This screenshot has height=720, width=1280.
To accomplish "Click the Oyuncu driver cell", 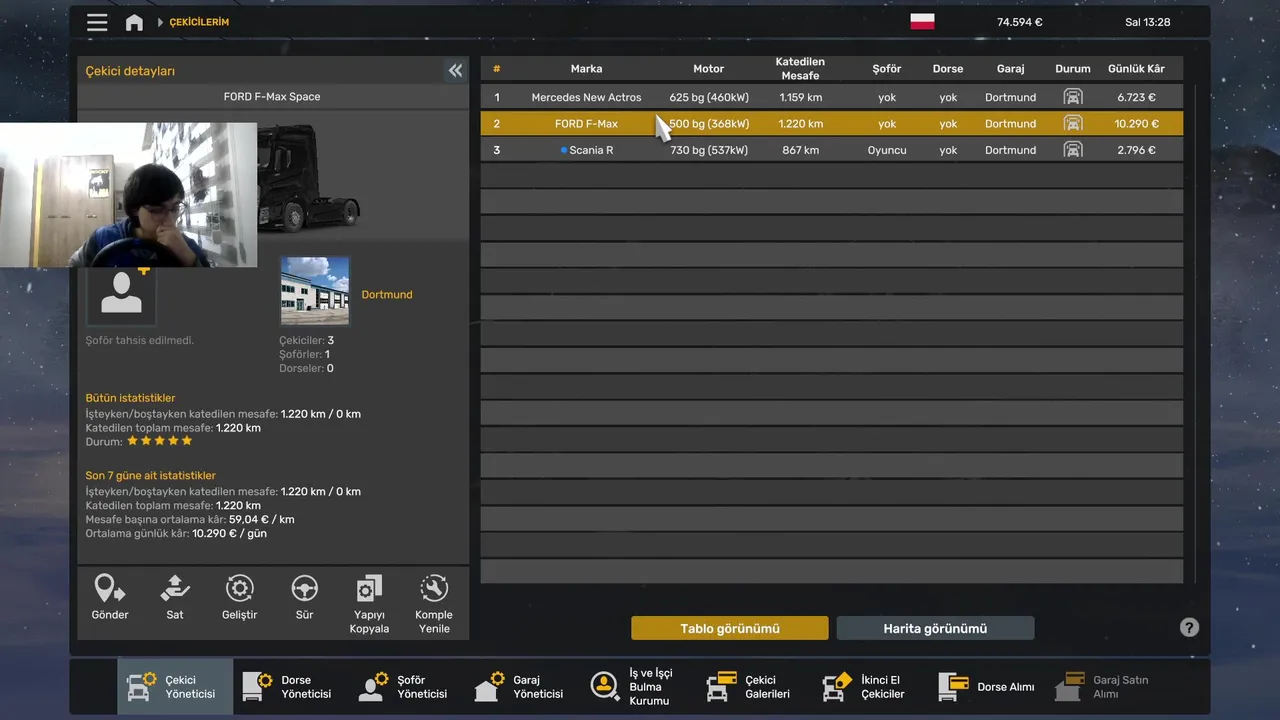I will click(x=887, y=150).
